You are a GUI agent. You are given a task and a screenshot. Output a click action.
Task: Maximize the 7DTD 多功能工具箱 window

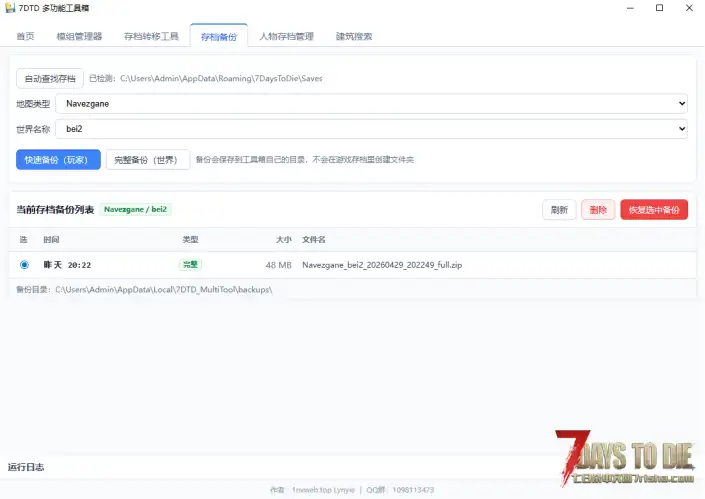[660, 8]
